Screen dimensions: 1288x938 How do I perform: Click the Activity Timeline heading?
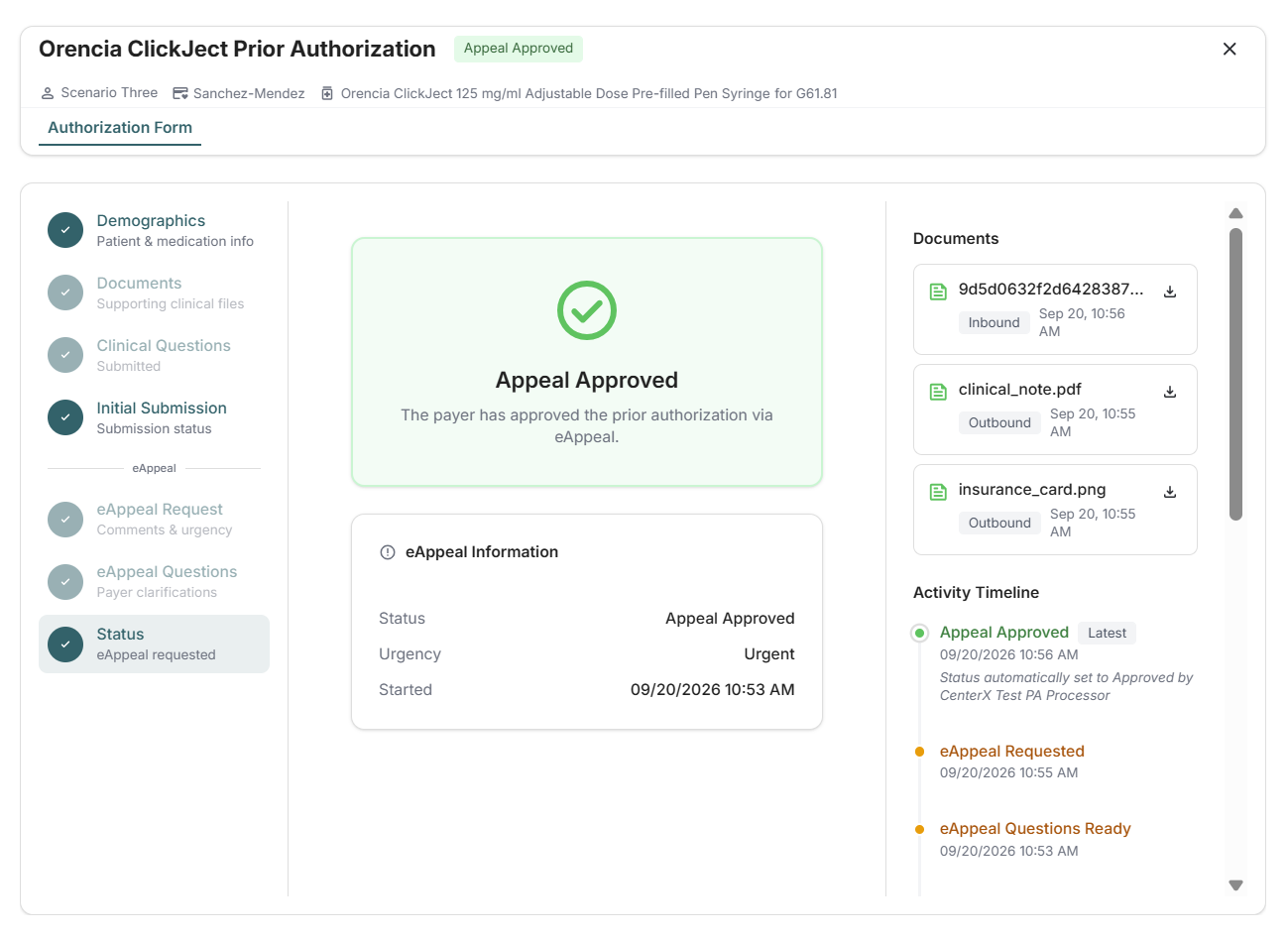click(976, 593)
